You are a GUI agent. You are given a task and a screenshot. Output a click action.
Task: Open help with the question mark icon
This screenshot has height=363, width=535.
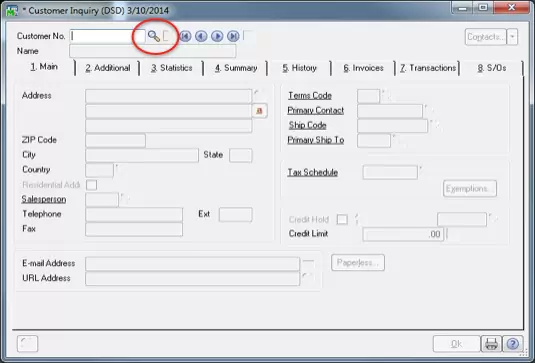[512, 344]
